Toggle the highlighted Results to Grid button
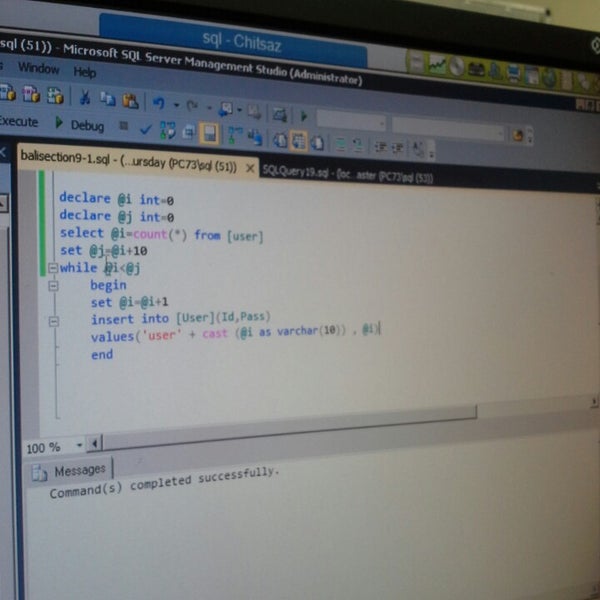This screenshot has width=600, height=600. pos(299,141)
